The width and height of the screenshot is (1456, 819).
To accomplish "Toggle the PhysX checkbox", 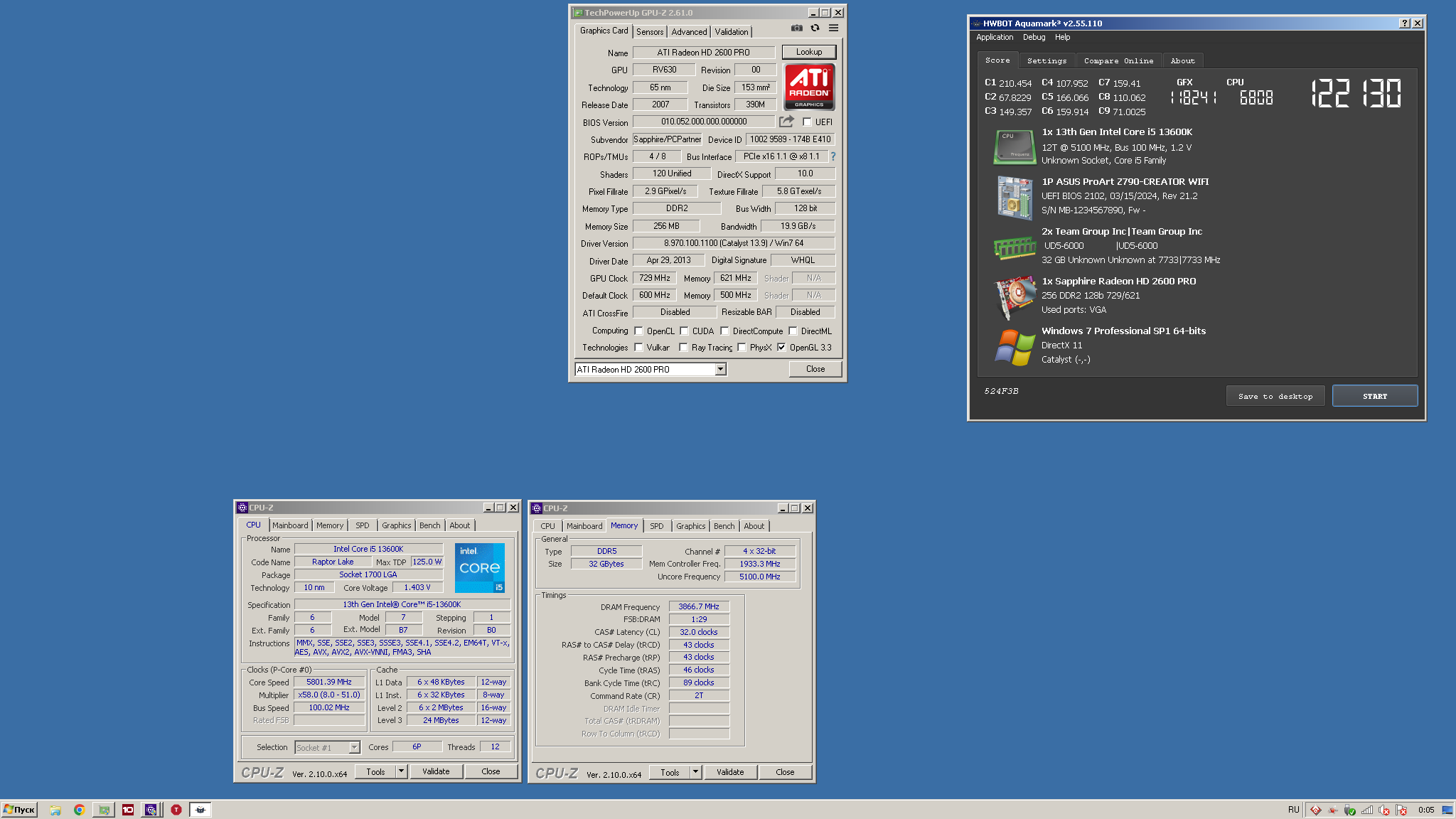I will click(x=742, y=348).
